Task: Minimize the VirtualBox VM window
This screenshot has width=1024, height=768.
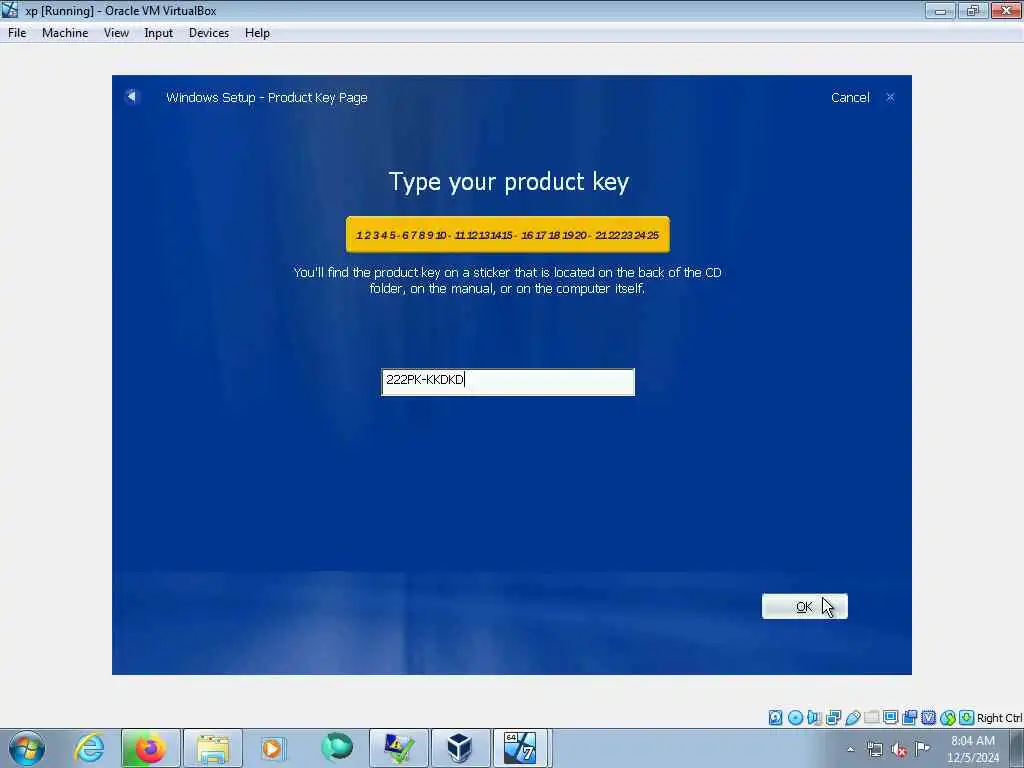Action: tap(940, 10)
